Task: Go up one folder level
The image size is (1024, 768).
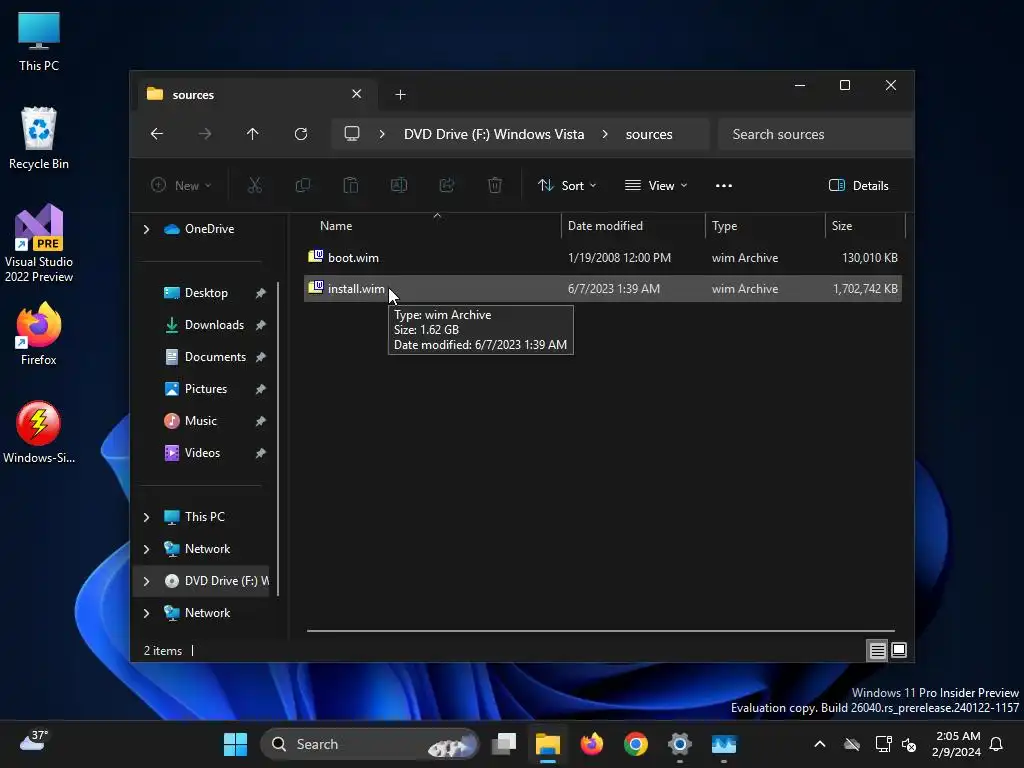Action: (x=253, y=134)
